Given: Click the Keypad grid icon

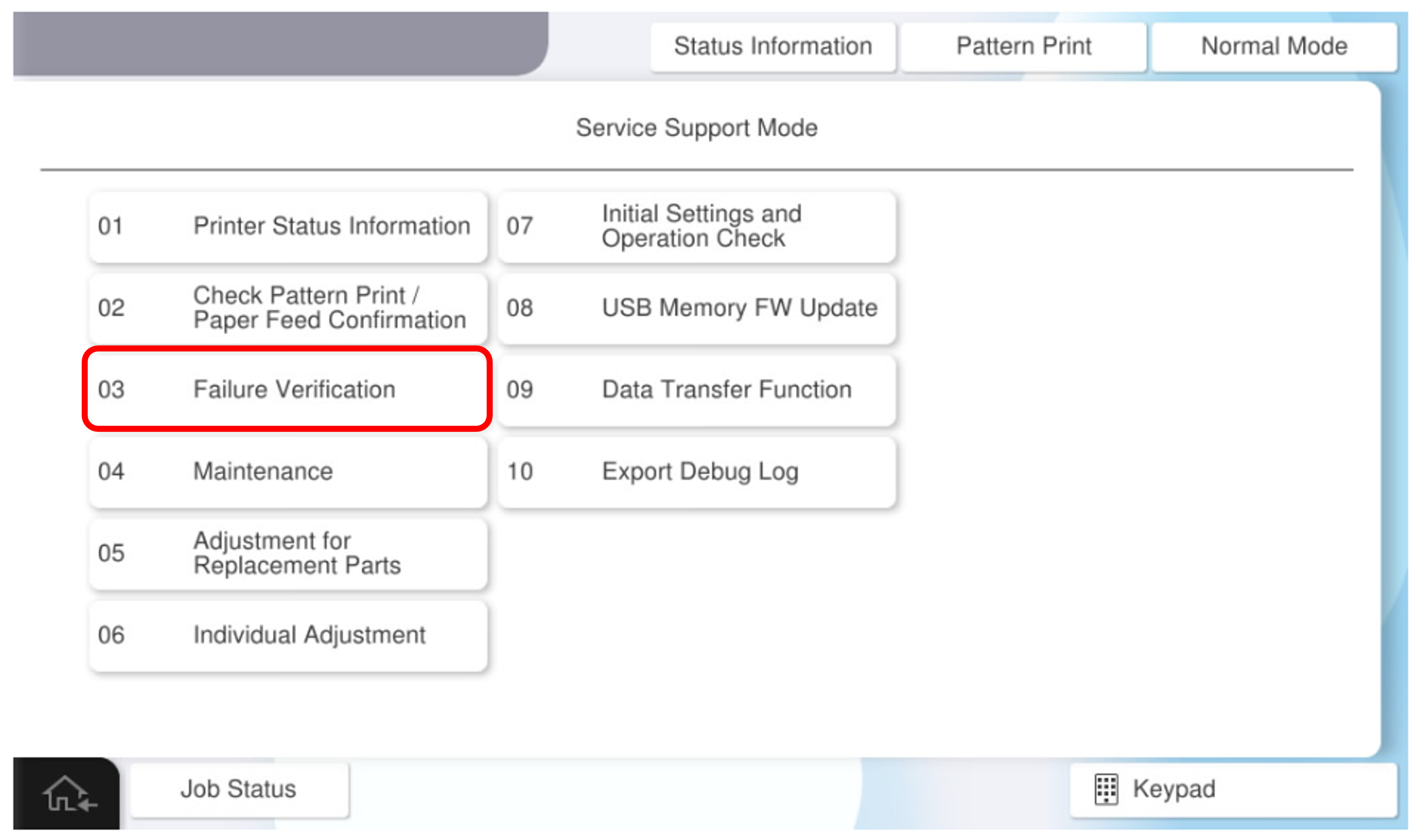Looking at the screenshot, I should pos(1105,788).
